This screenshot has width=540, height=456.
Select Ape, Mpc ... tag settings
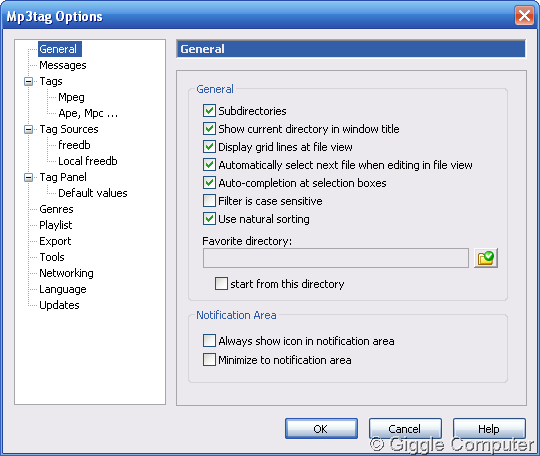(88, 113)
